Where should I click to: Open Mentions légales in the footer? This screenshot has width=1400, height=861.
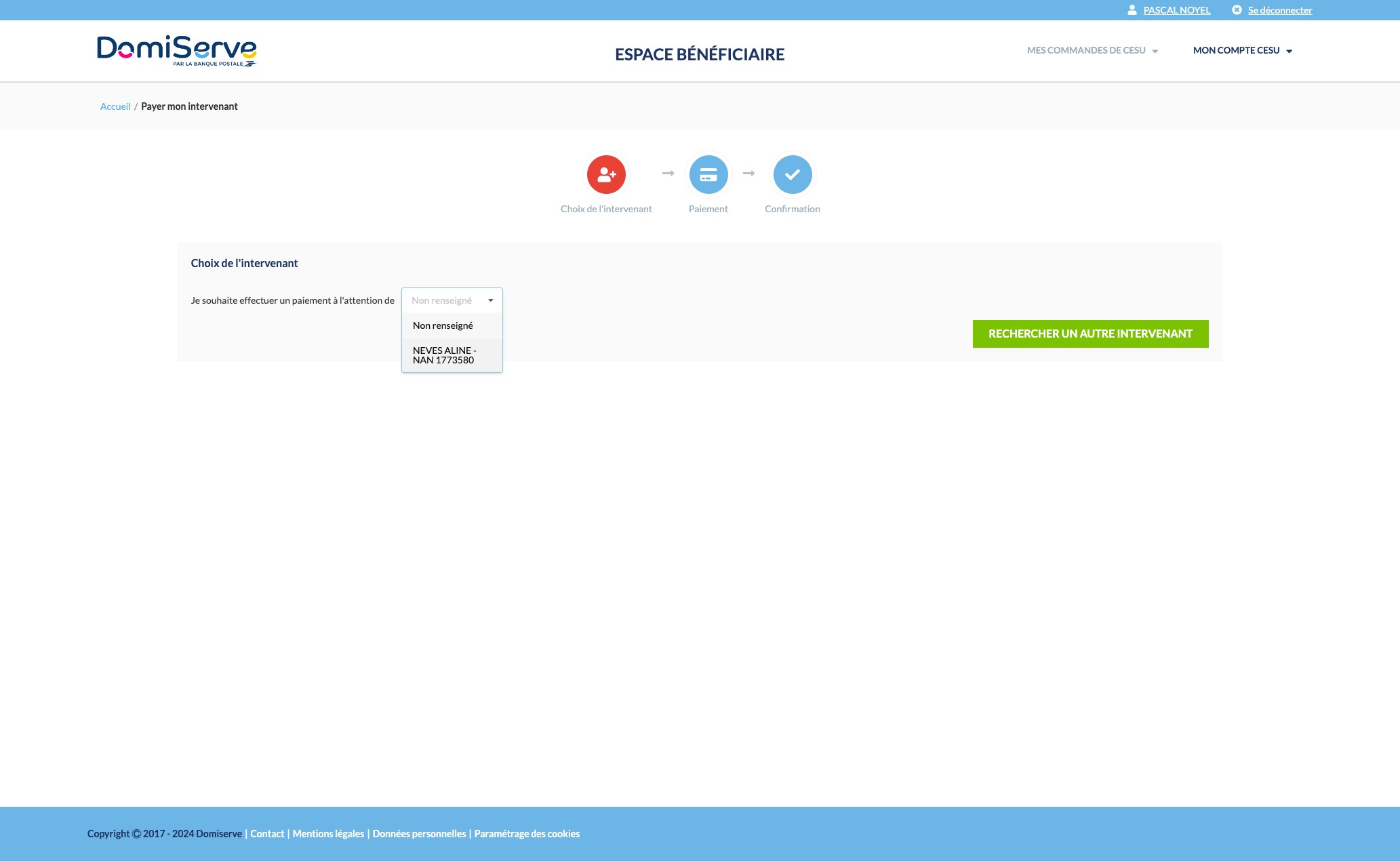328,834
